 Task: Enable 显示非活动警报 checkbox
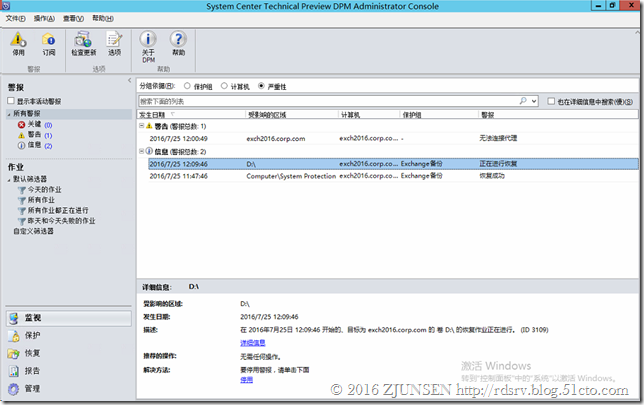coord(11,101)
